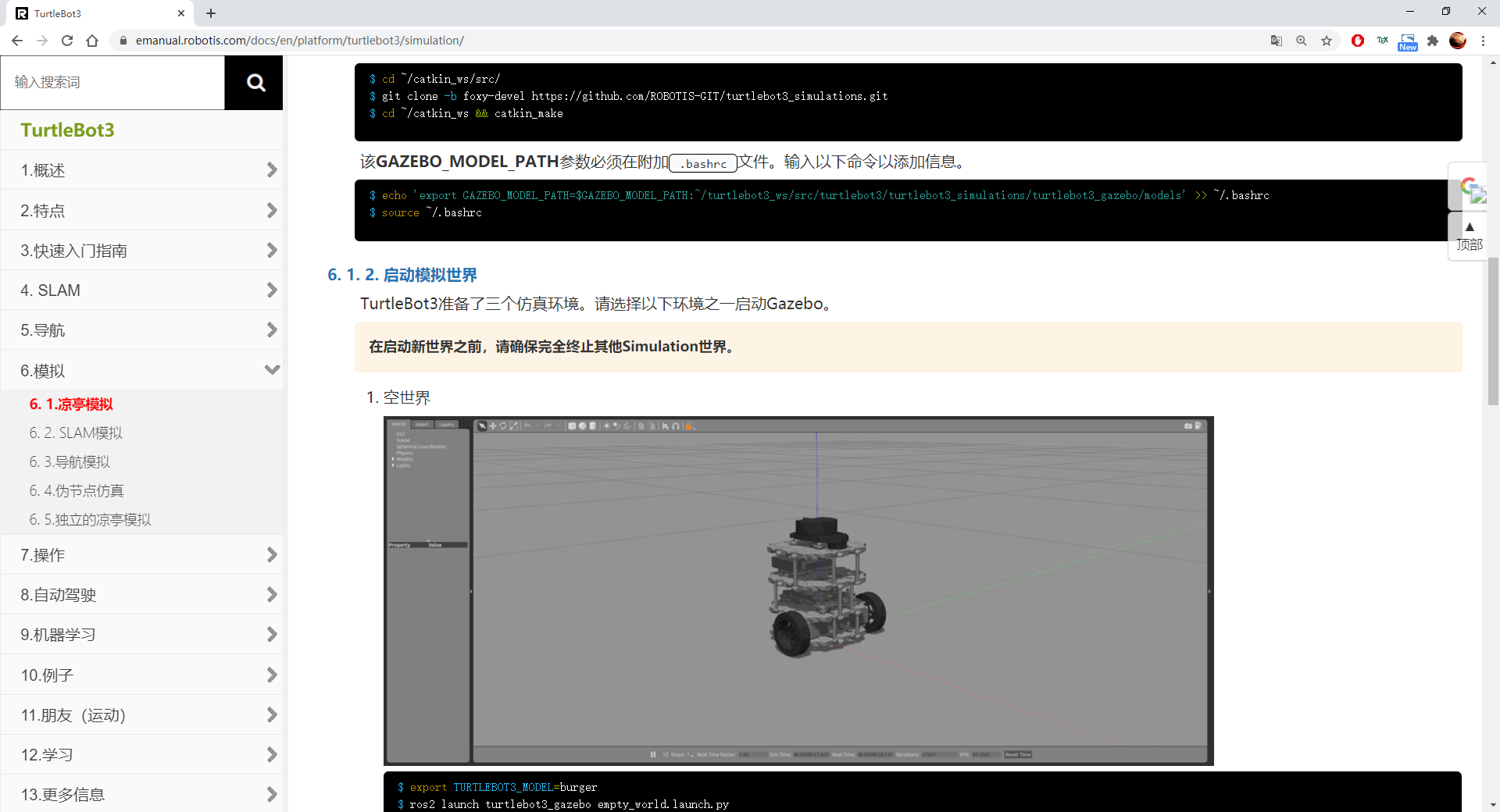
Task: Click the translate page icon
Action: (1277, 41)
